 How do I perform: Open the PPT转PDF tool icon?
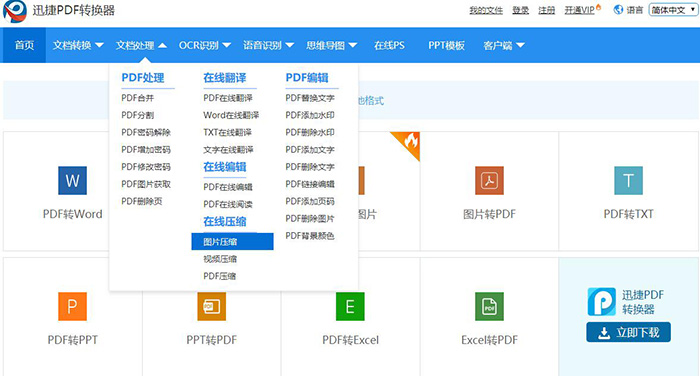pos(212,306)
